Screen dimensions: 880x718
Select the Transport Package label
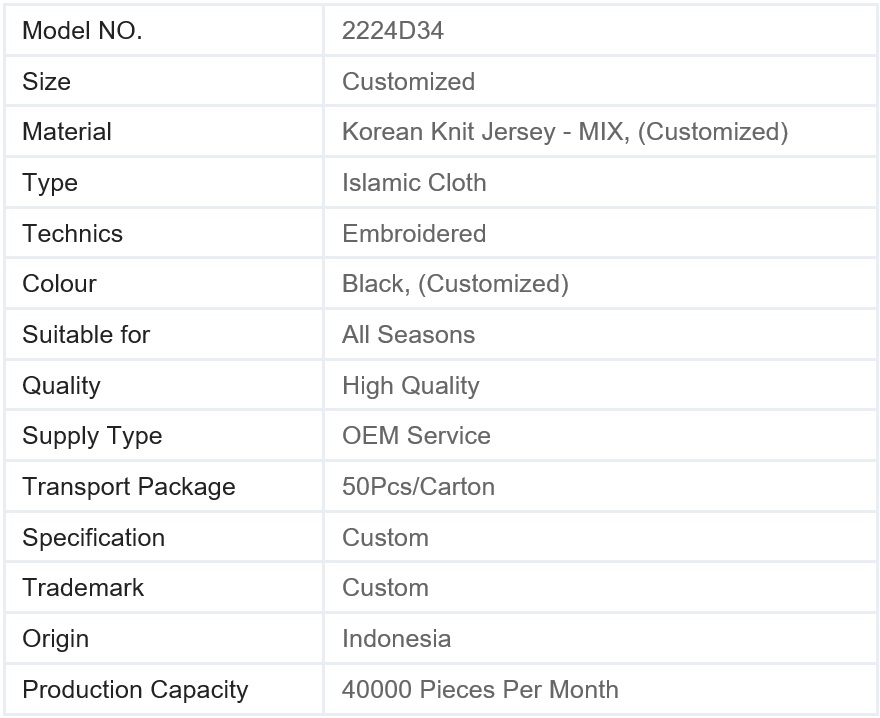(129, 487)
